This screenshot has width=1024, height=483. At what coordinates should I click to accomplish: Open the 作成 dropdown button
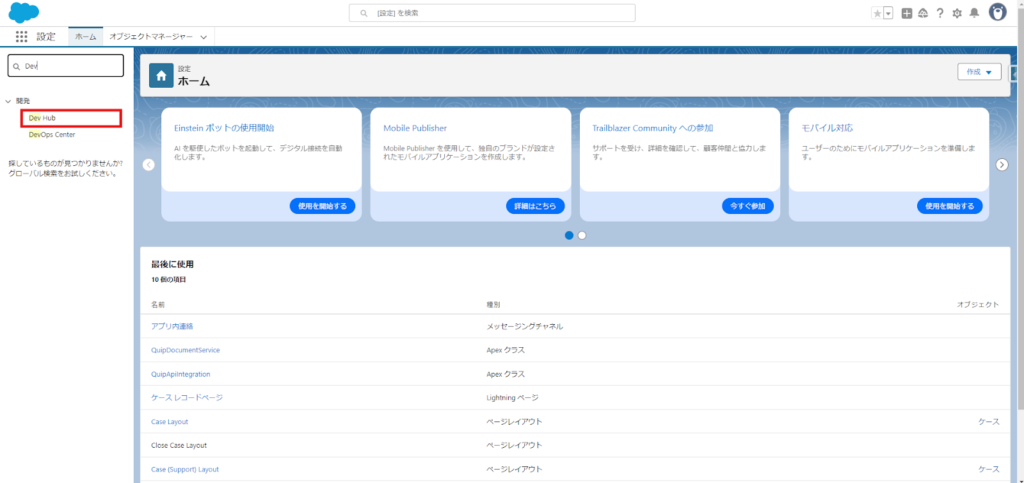pyautogui.click(x=979, y=72)
